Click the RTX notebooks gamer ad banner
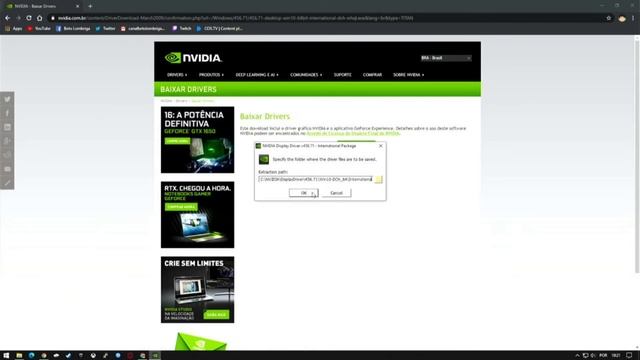The height and width of the screenshot is (360, 640). 198,215
